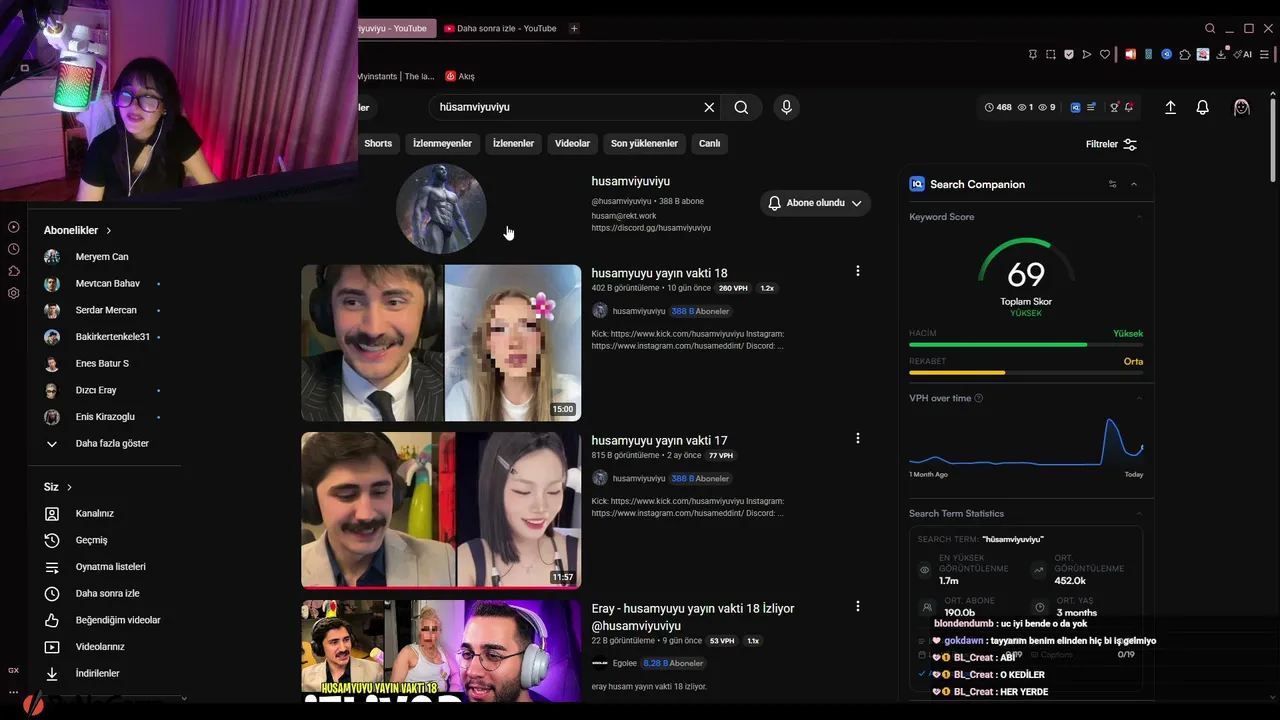This screenshot has height=720, width=1280.
Task: Open the account avatar menu
Action: pos(1242,107)
